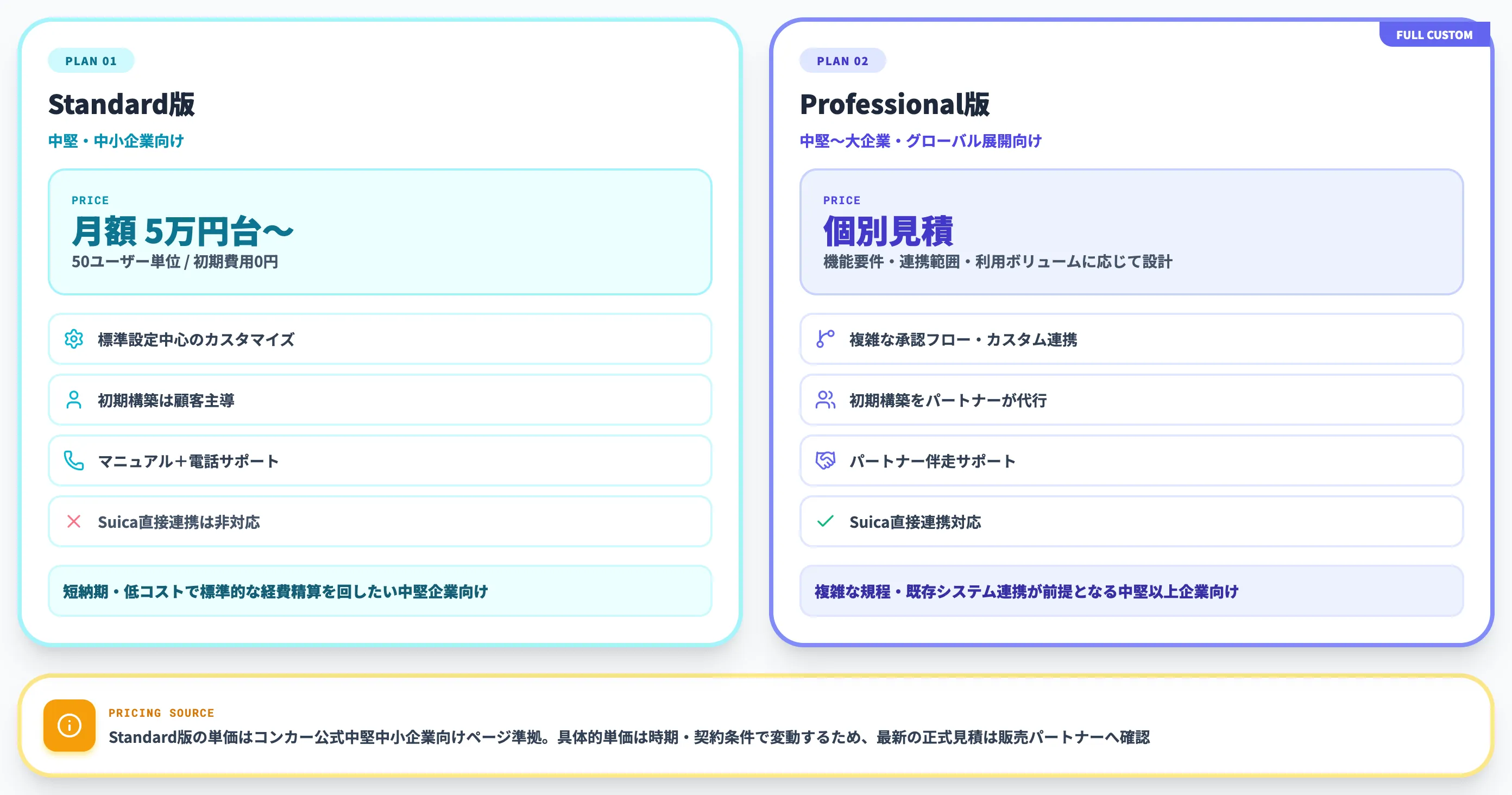This screenshot has height=795, width=1512.
Task: Click 中堅〜大企業・グローバル展開向け subtitle
Action: (x=921, y=141)
